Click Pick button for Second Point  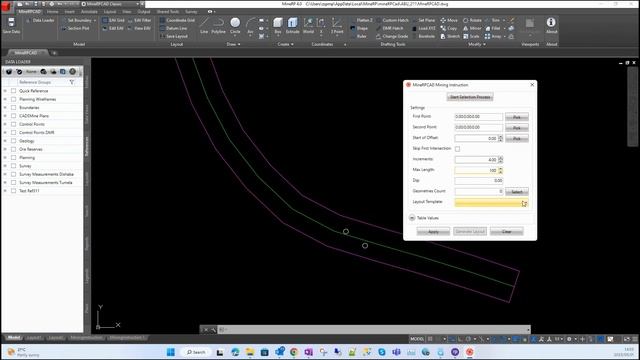pos(517,127)
